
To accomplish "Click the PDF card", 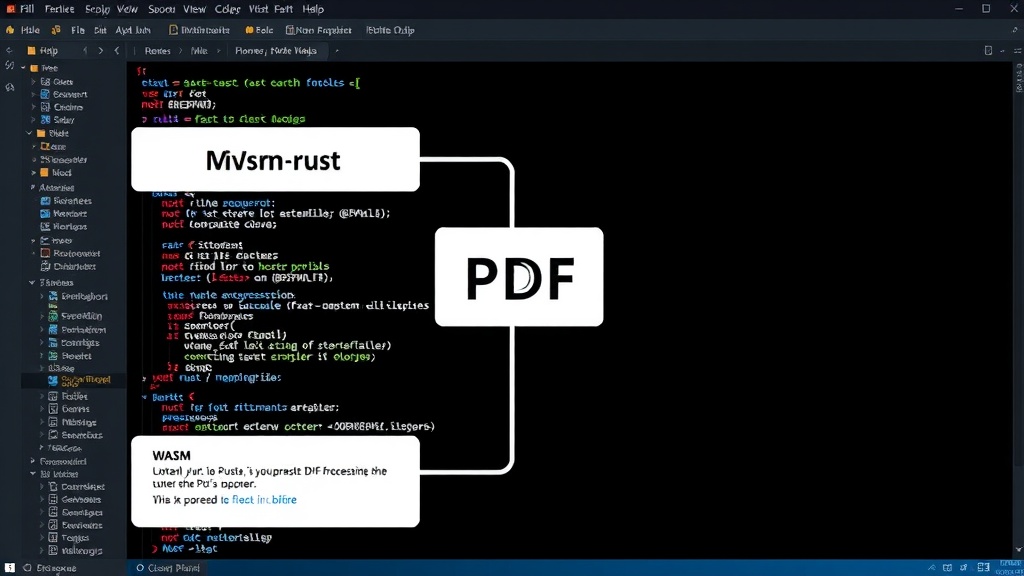I will point(519,277).
